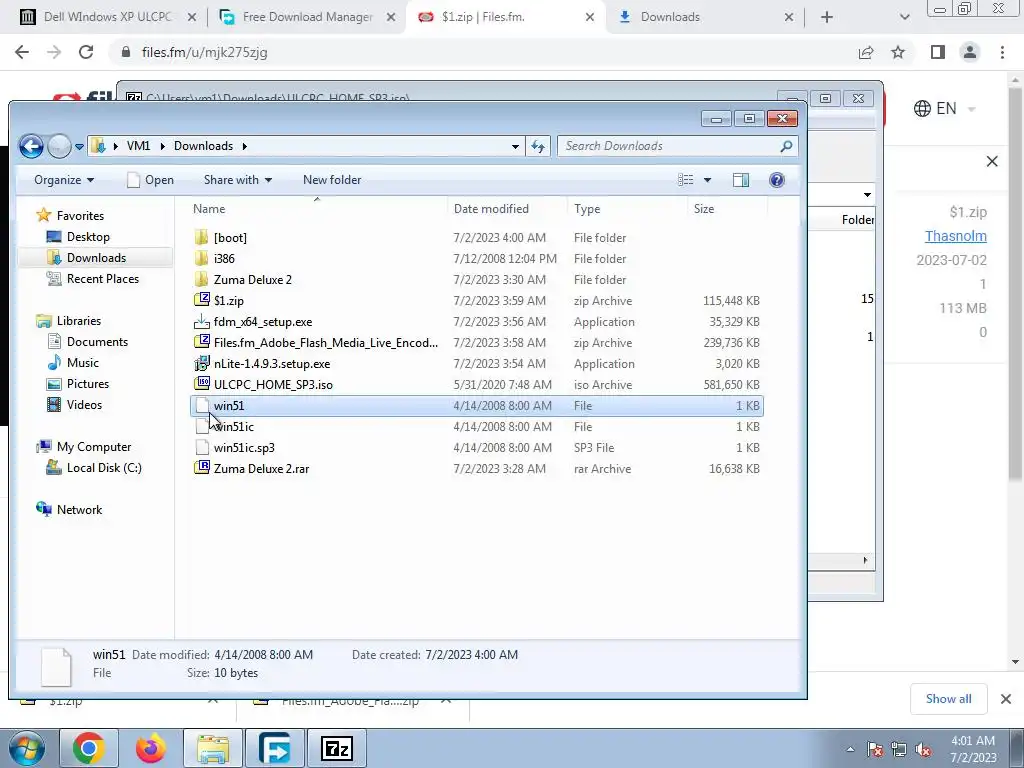Open the Thasnolm uploader link
The image size is (1024, 768).
click(955, 236)
